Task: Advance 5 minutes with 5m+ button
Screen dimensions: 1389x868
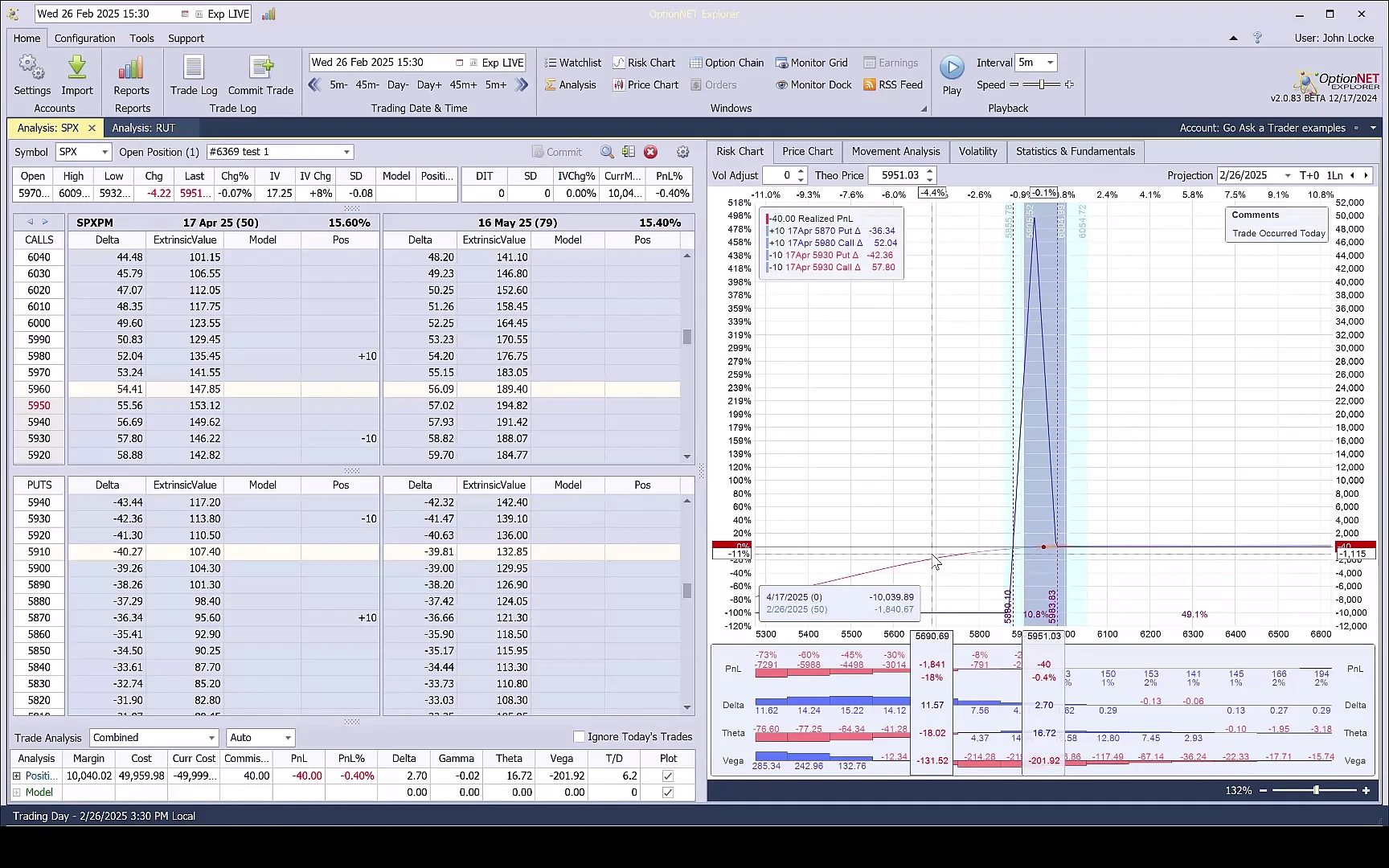Action: tap(496, 84)
